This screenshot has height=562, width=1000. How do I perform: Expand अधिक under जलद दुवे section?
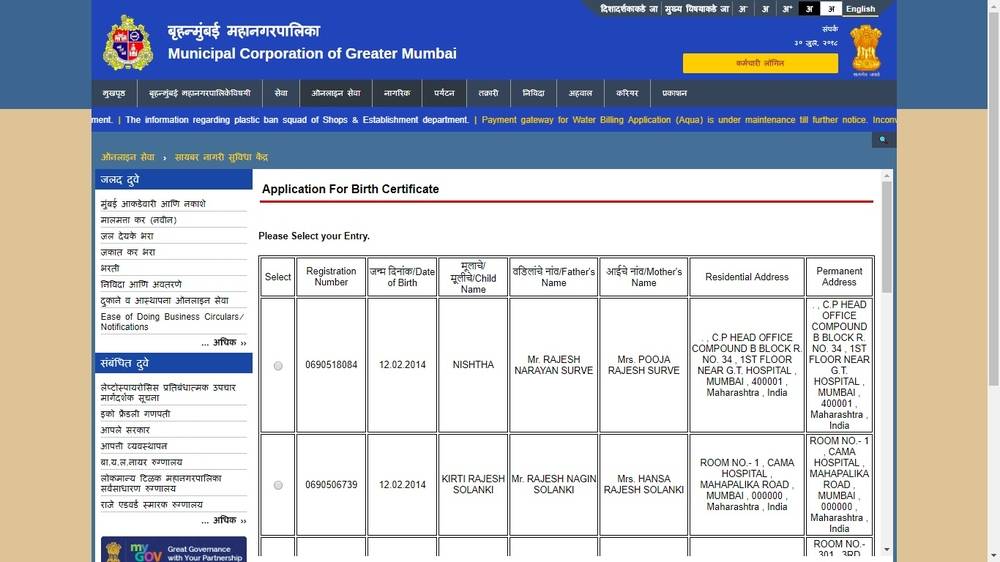224,343
